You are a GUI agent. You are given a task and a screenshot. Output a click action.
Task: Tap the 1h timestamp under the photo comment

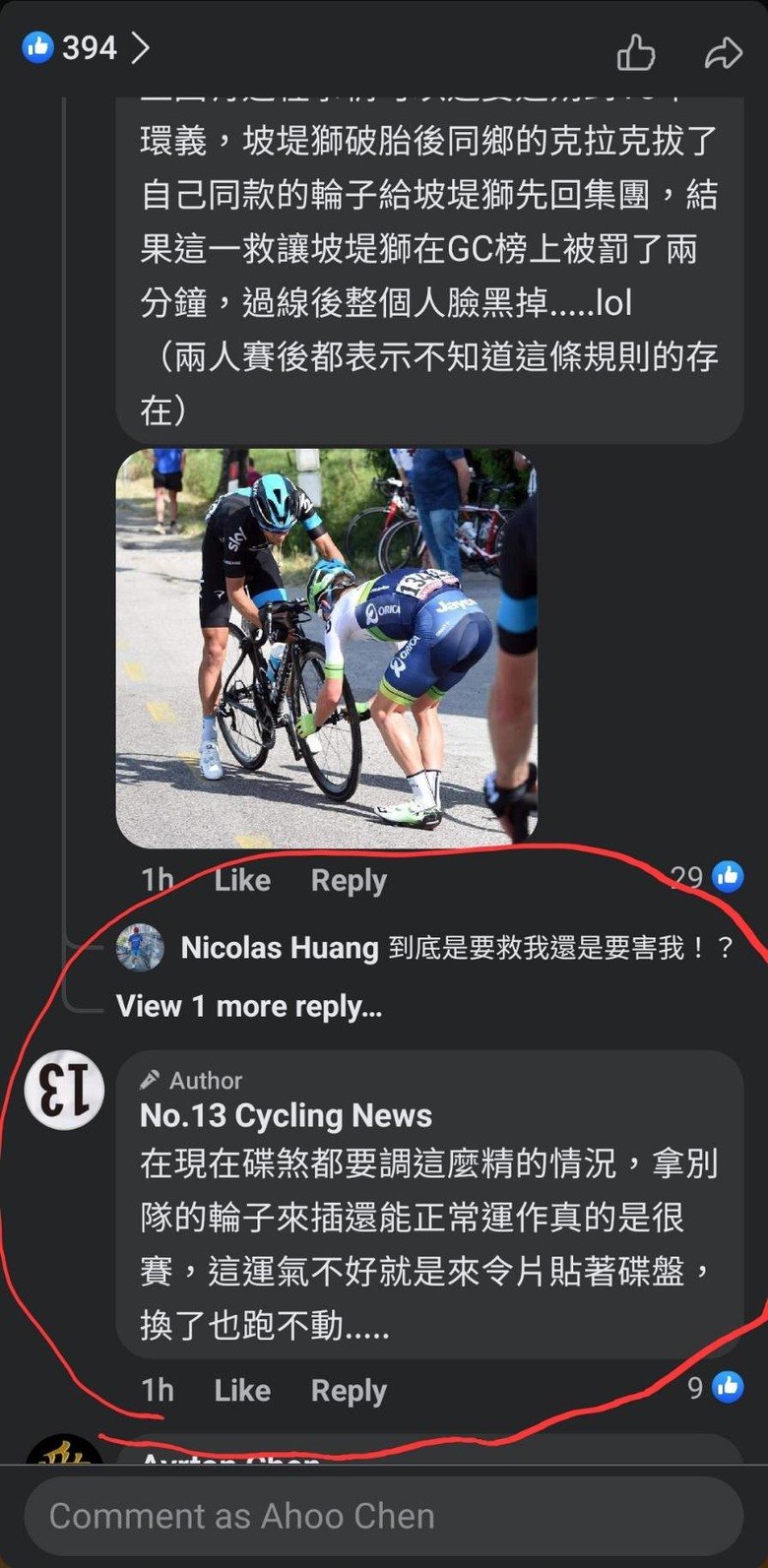[x=158, y=879]
